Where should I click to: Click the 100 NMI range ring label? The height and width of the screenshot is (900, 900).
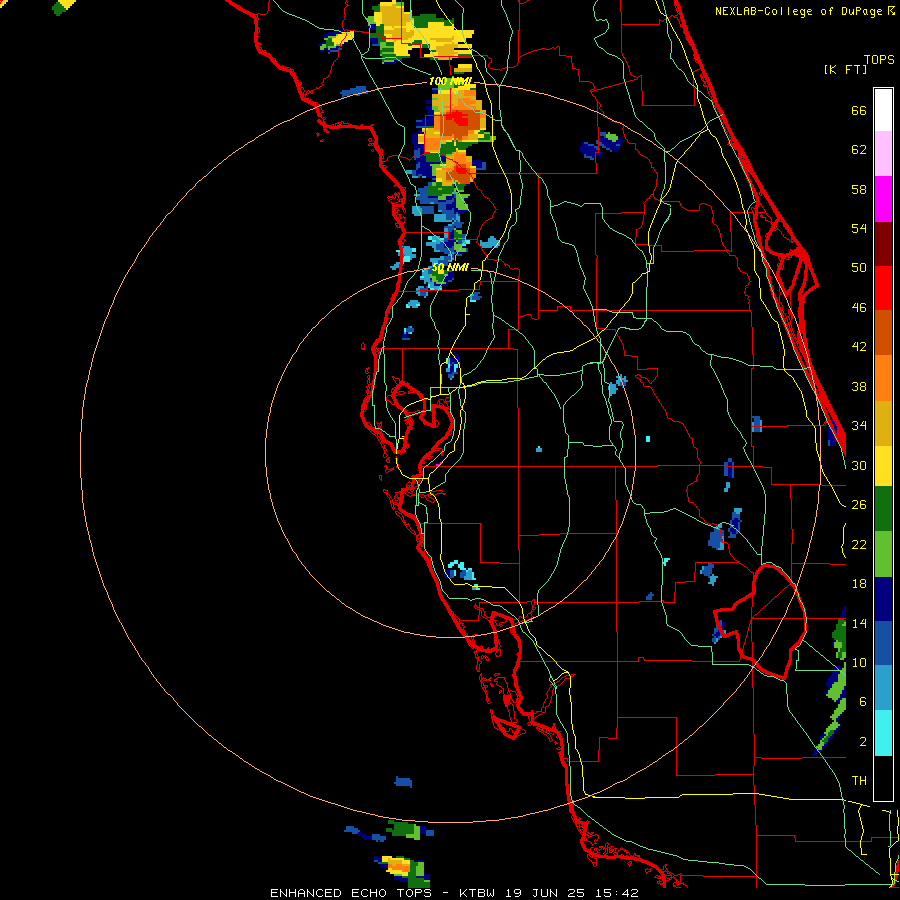coord(451,82)
